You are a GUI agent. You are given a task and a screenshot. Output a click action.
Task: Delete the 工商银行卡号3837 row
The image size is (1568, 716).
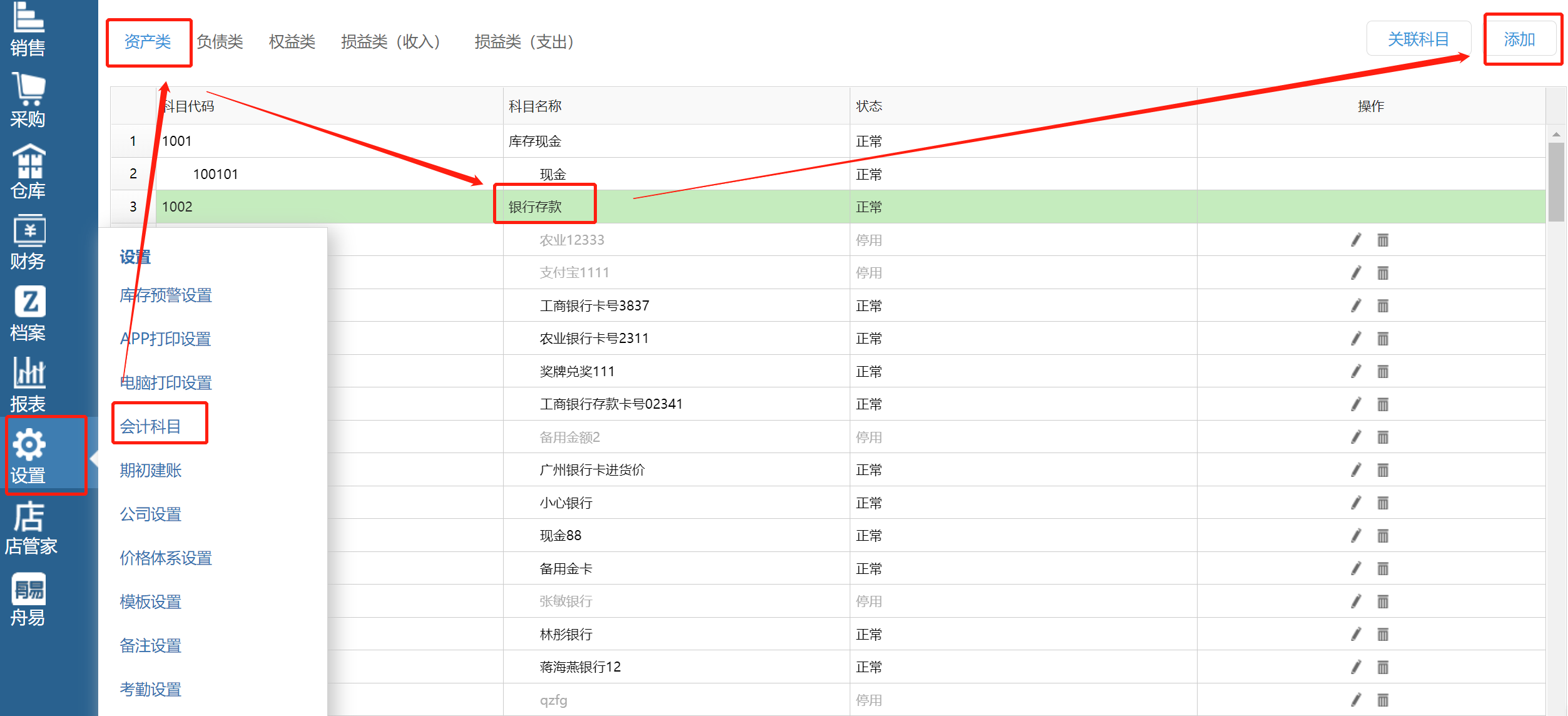(1383, 305)
